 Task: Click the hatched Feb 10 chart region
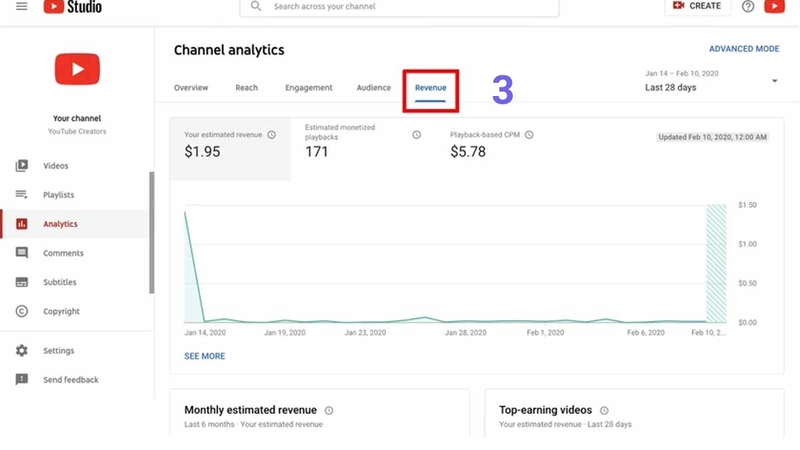pos(716,264)
